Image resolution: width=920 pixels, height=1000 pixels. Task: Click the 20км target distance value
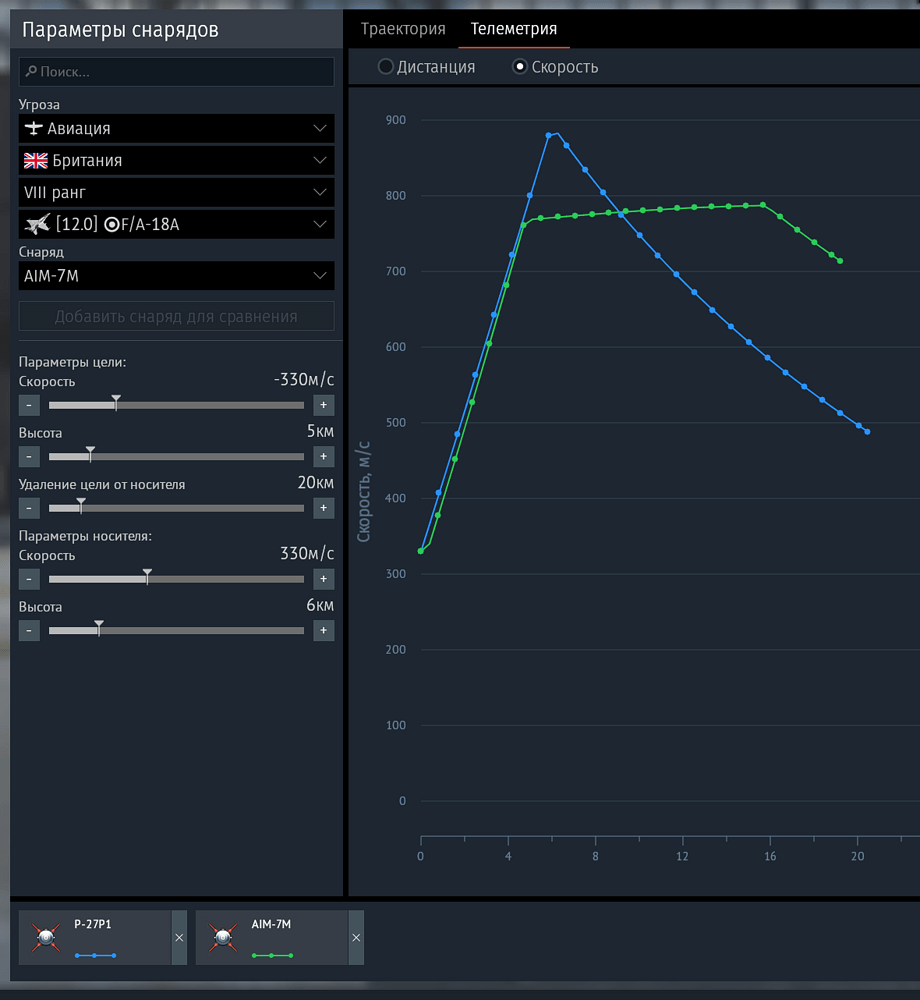tap(316, 483)
